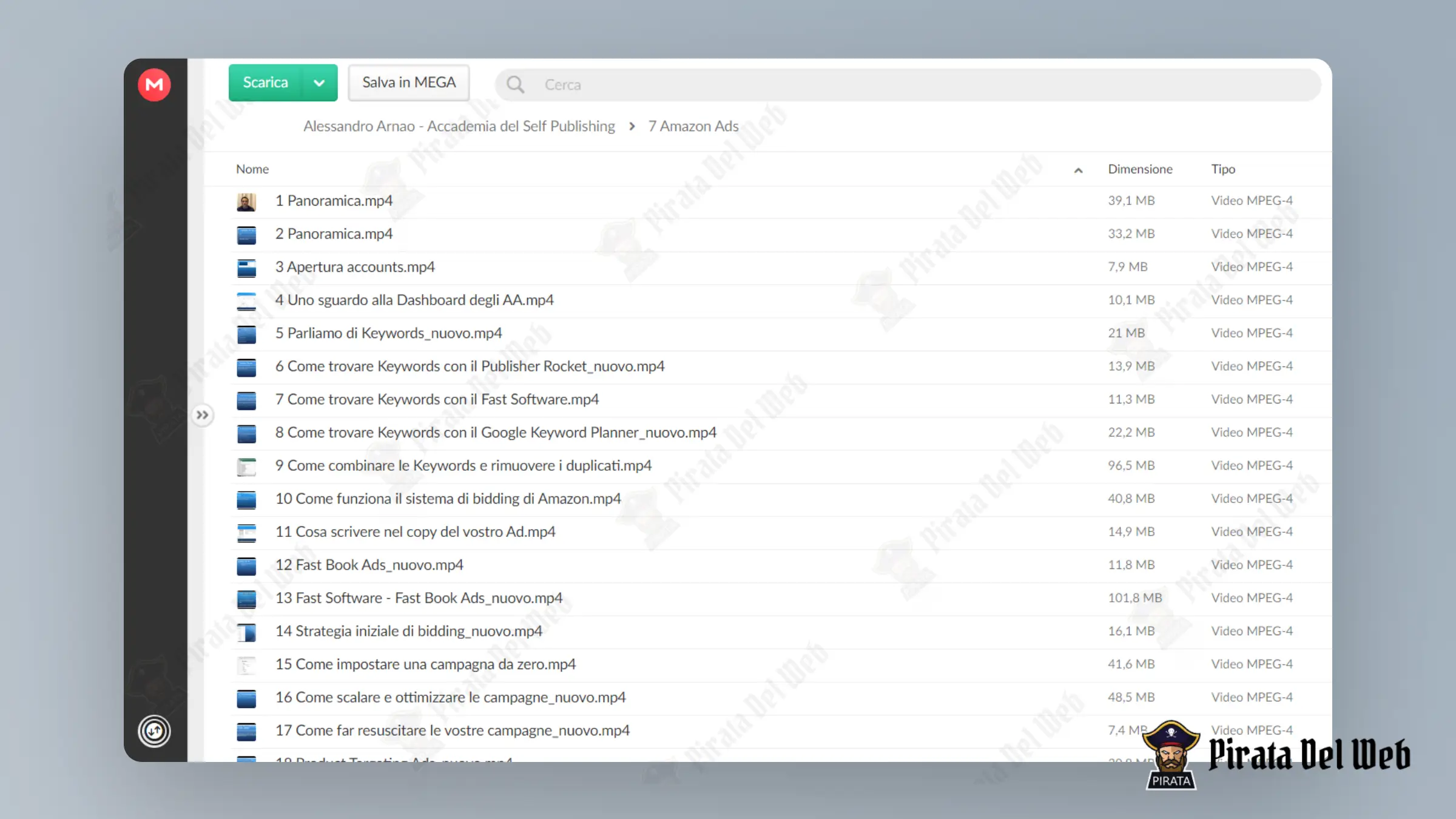Click the thumbnail of 16 Come scalare e ottimizzare
Screen dimensions: 1456x819
click(246, 699)
